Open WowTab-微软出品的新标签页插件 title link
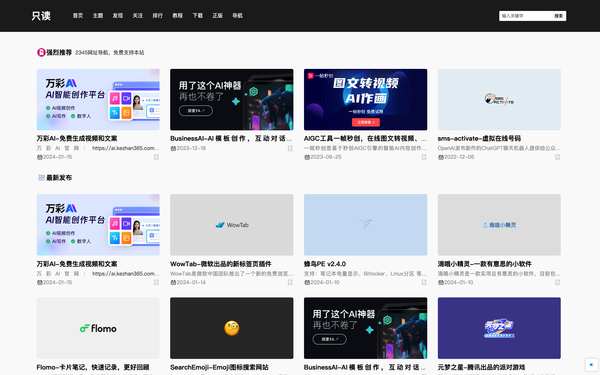 click(221, 264)
